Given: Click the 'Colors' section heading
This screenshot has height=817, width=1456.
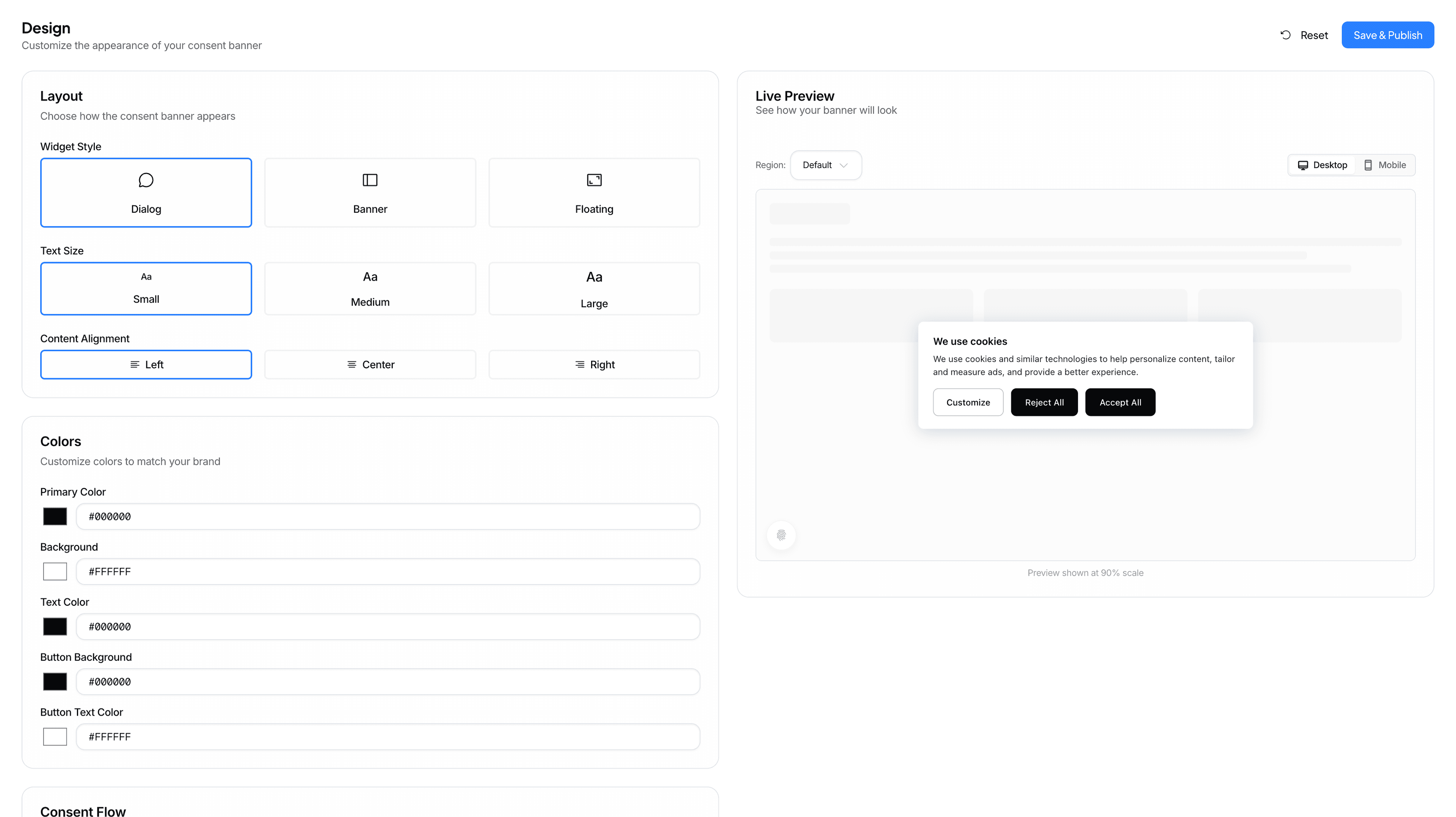Looking at the screenshot, I should tap(61, 441).
